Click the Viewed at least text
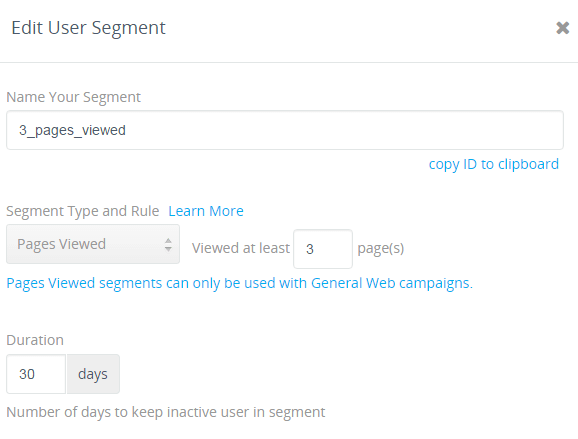Image resolution: width=578 pixels, height=439 pixels. (x=241, y=248)
